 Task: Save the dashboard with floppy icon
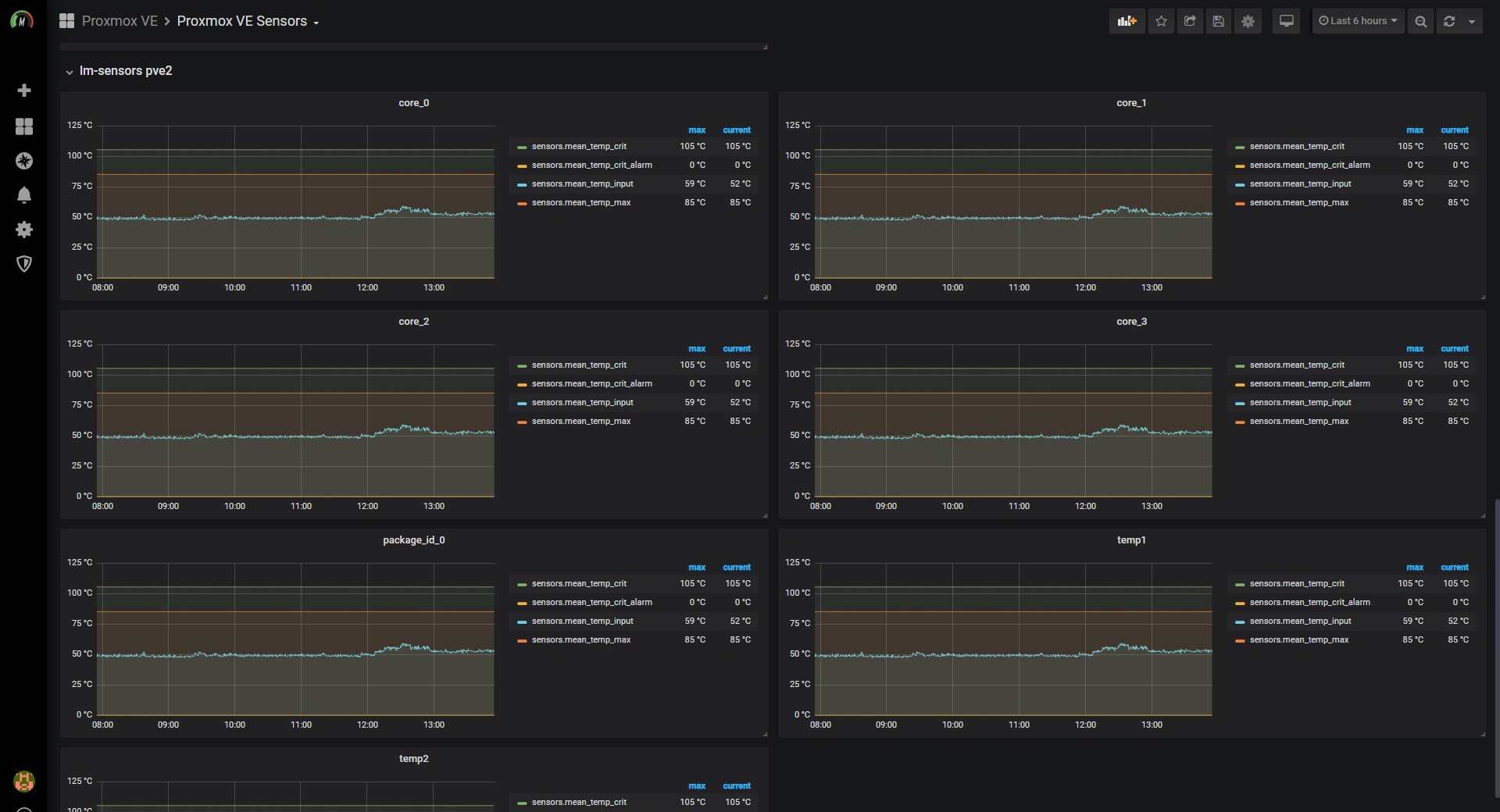tap(1218, 21)
